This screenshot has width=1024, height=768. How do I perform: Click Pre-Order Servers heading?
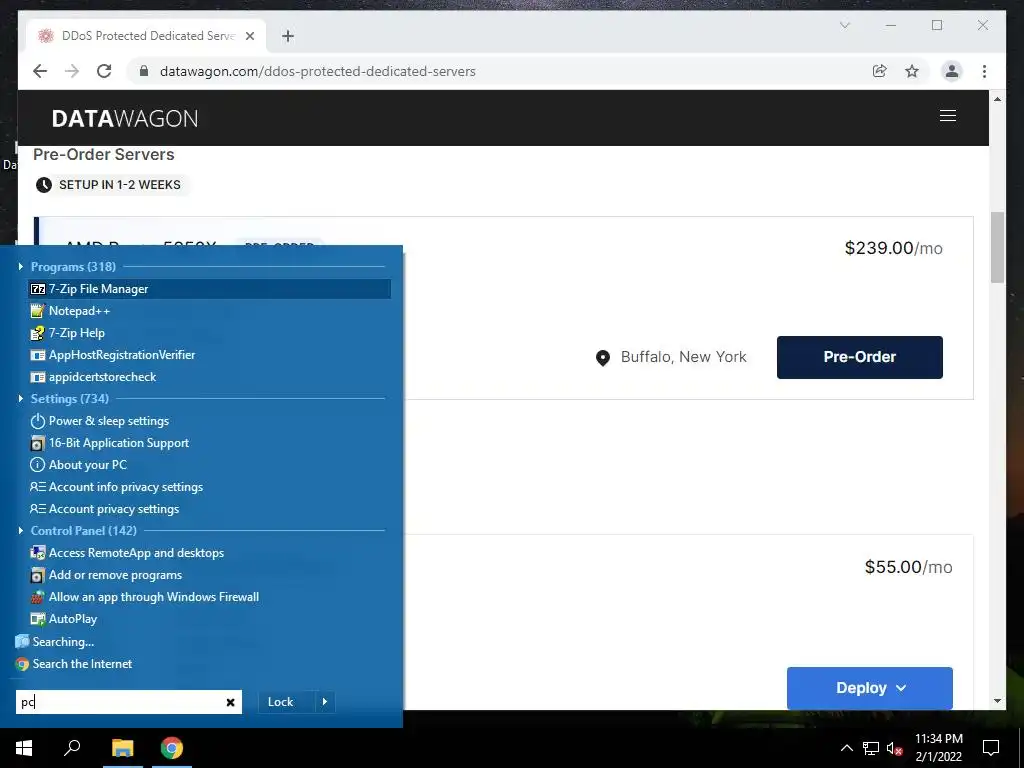(x=104, y=154)
